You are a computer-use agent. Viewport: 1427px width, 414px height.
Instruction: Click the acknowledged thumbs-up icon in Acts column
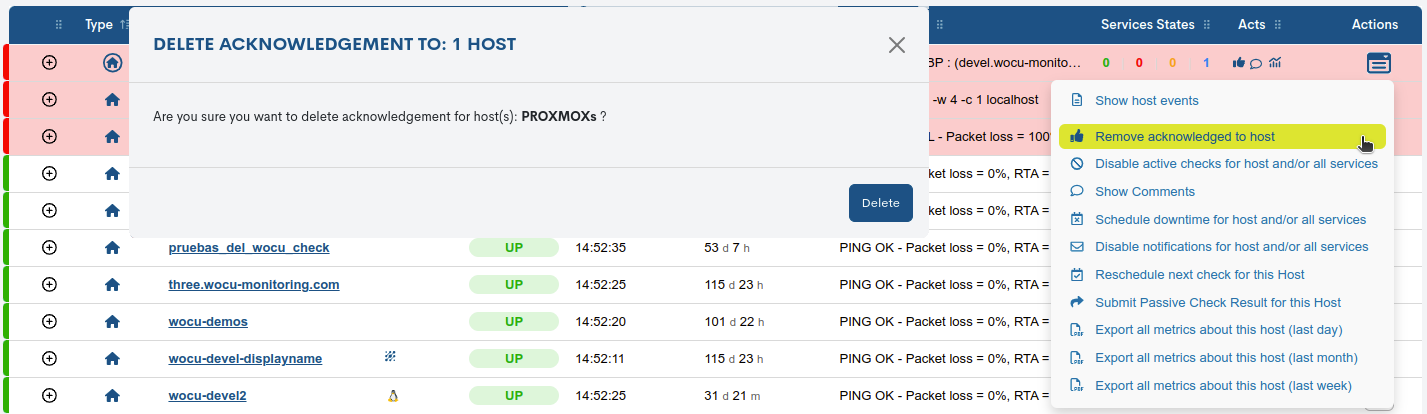pyautogui.click(x=1239, y=63)
